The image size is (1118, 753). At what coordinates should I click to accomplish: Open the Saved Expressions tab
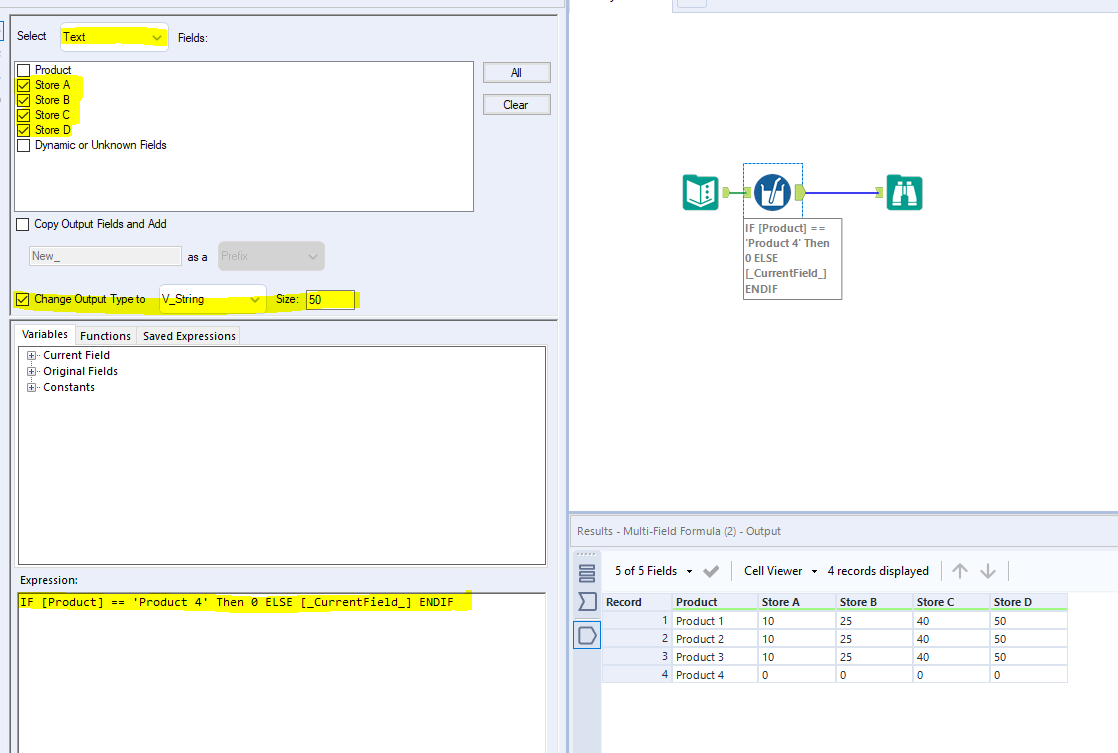(188, 335)
